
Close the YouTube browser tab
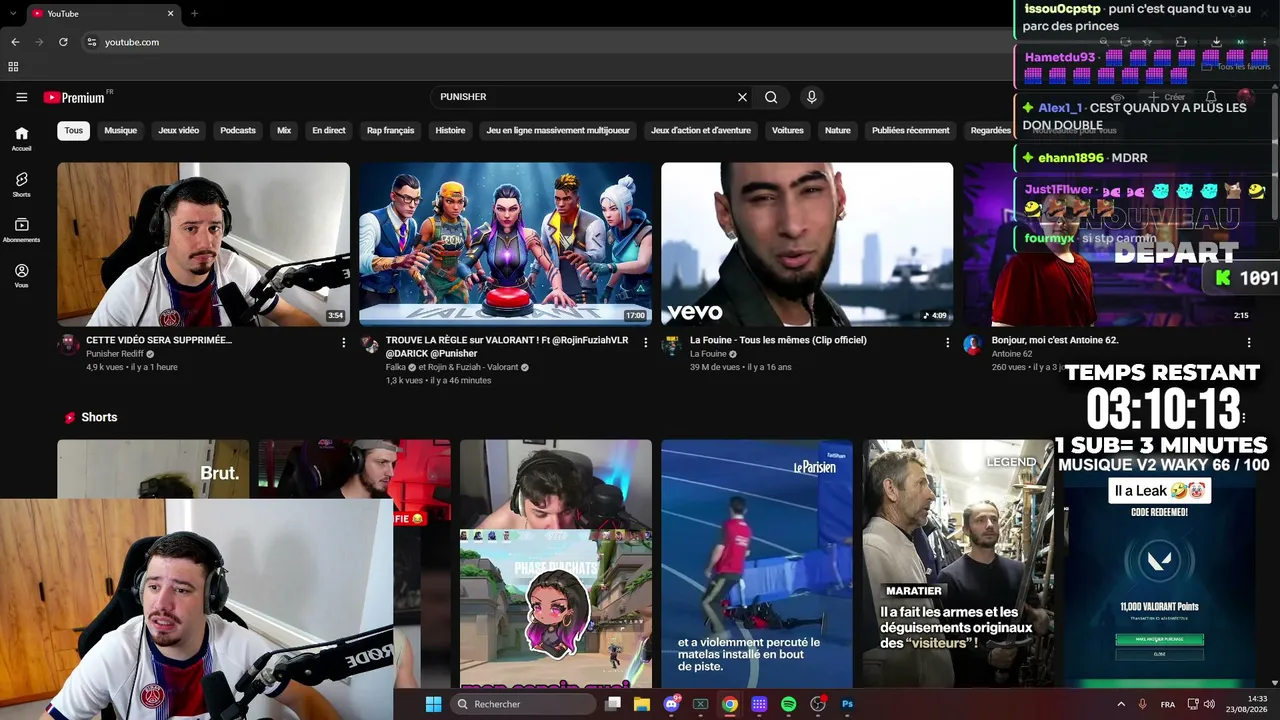(170, 13)
